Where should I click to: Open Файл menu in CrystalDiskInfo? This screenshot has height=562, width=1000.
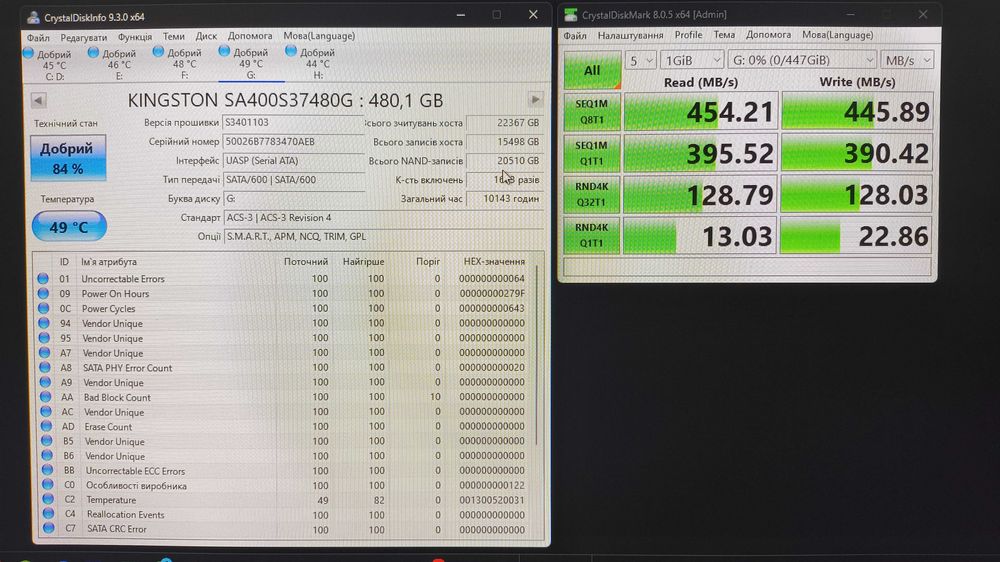click(38, 38)
